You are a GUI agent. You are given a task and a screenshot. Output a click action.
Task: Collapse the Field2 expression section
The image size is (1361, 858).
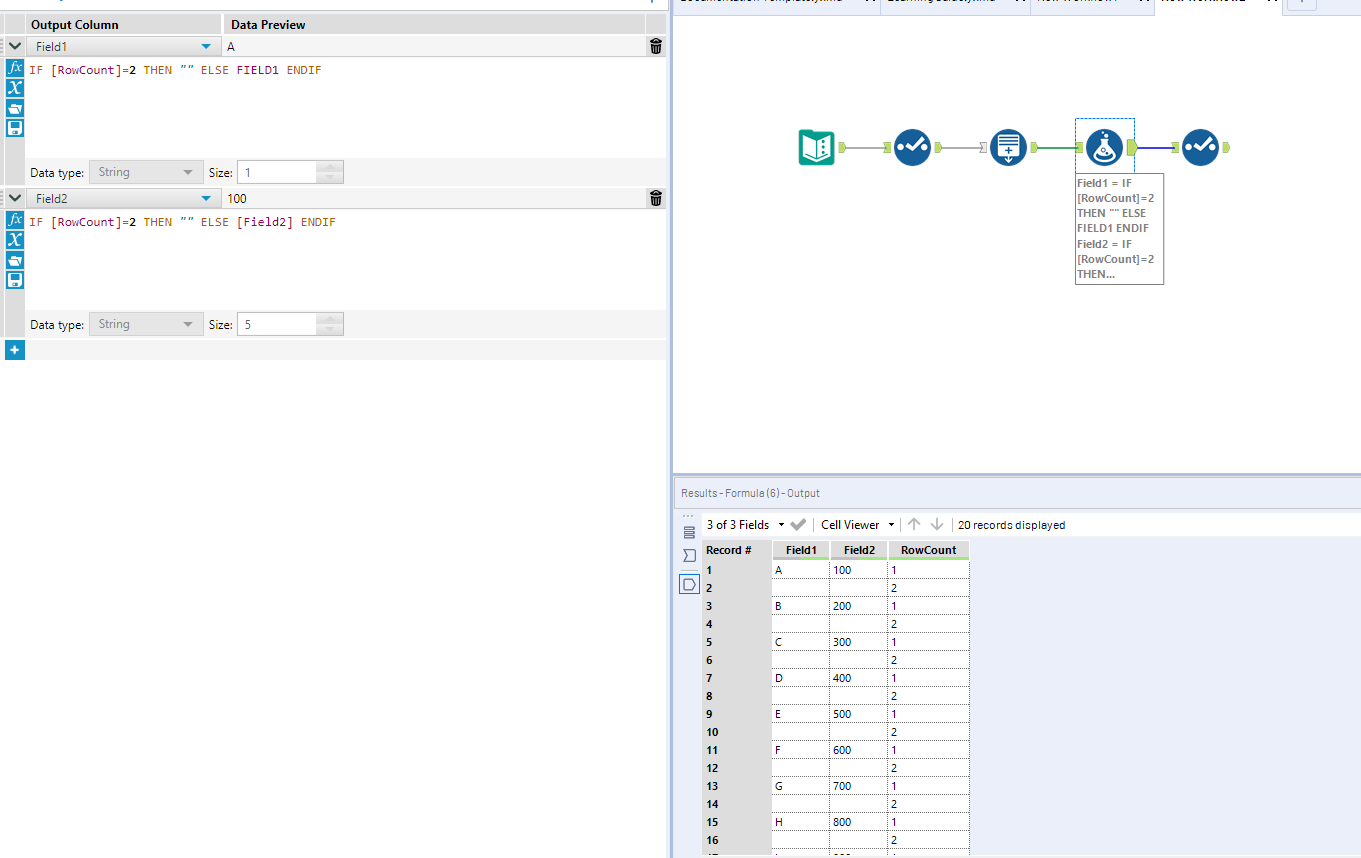[x=15, y=199]
